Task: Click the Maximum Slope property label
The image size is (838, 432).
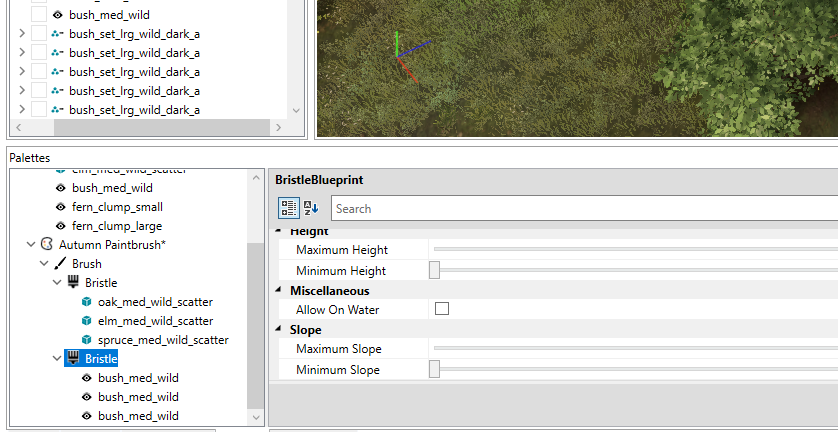Action: click(339, 349)
